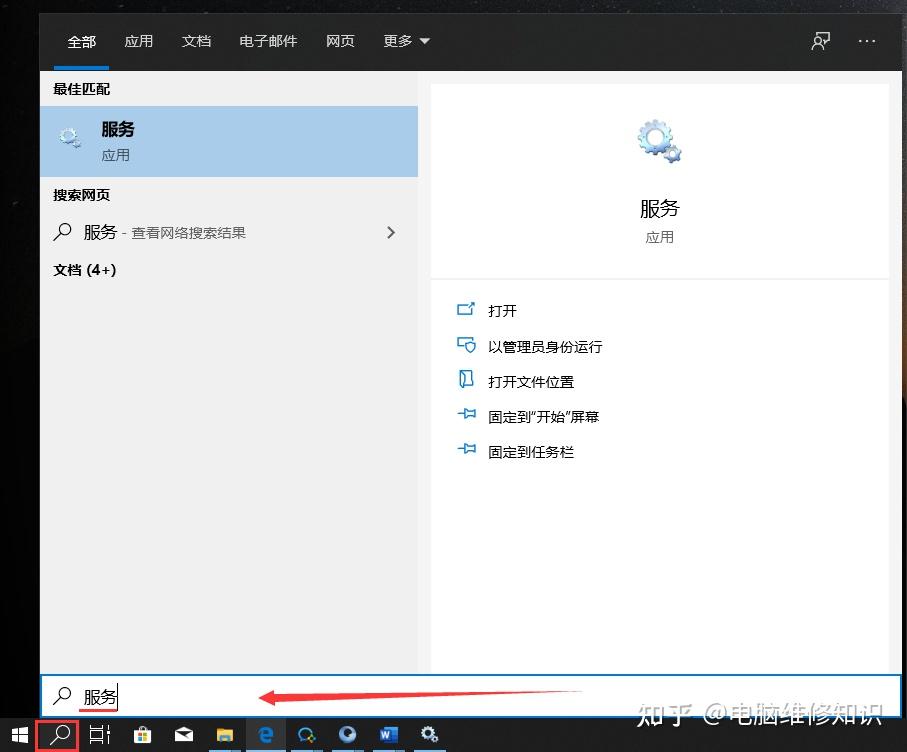Open Task View from the taskbar
Viewport: 907px width, 752px height.
pyautogui.click(x=98, y=735)
